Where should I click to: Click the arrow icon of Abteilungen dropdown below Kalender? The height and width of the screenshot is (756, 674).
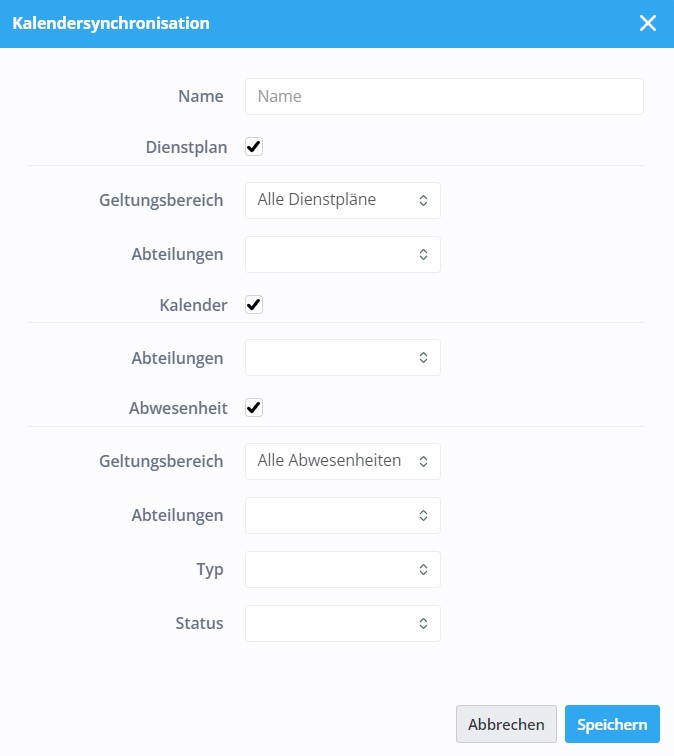(x=423, y=358)
